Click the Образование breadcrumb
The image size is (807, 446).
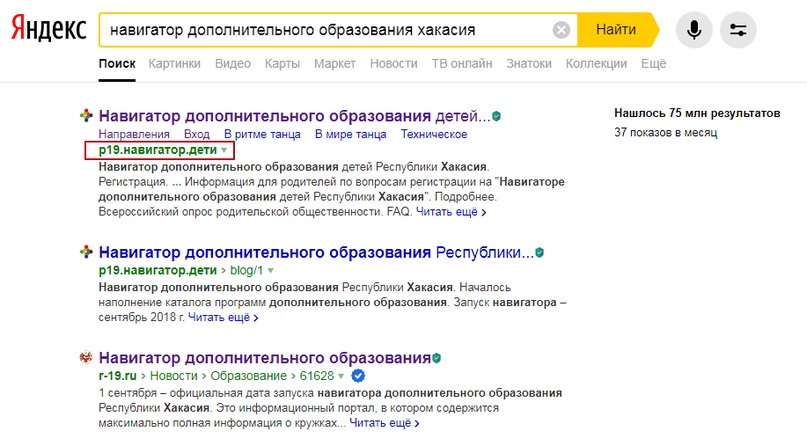(x=249, y=376)
